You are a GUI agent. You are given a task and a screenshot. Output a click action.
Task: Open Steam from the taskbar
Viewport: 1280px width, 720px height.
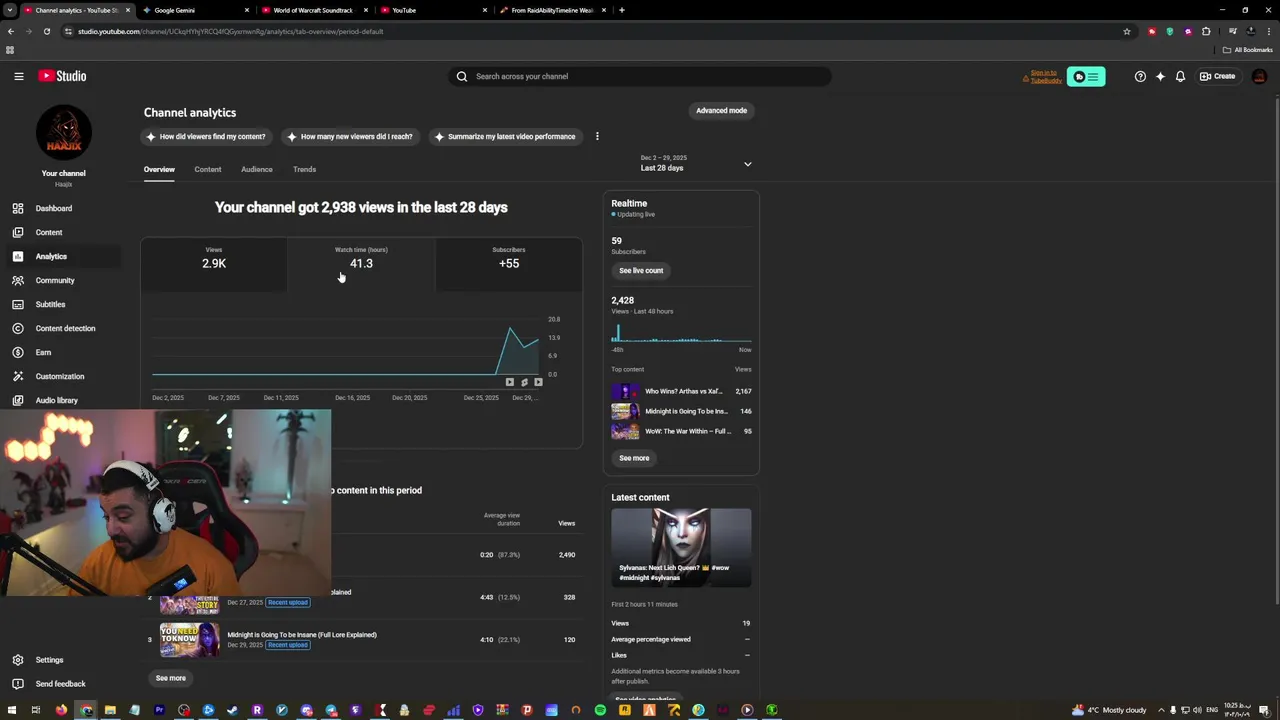click(x=233, y=710)
